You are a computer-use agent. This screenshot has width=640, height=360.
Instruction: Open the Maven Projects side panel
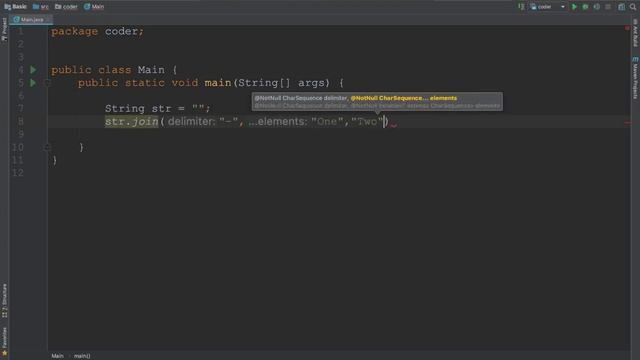click(x=635, y=78)
